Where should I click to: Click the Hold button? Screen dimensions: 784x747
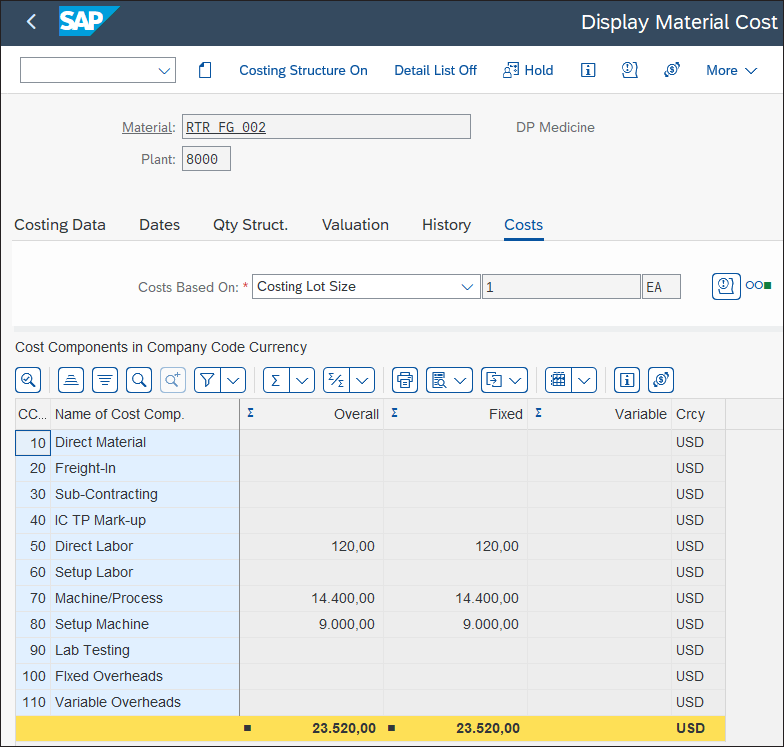coord(528,70)
